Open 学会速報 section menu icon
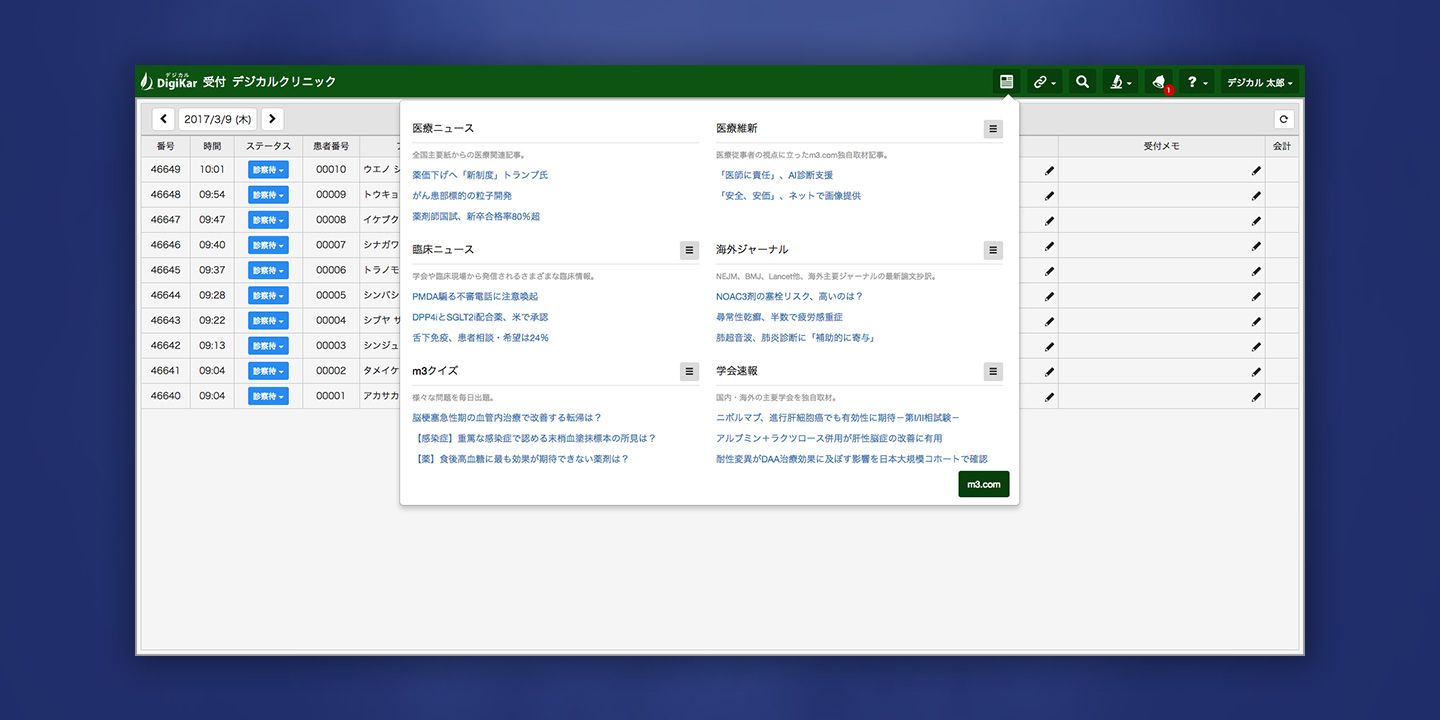 [x=993, y=371]
